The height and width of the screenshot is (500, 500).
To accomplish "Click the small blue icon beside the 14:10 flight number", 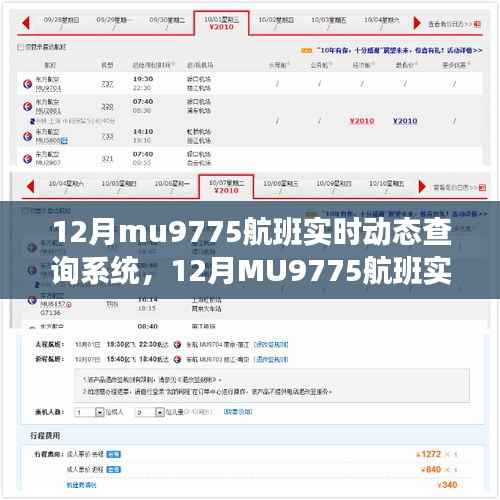I will pyautogui.click(x=64, y=141).
